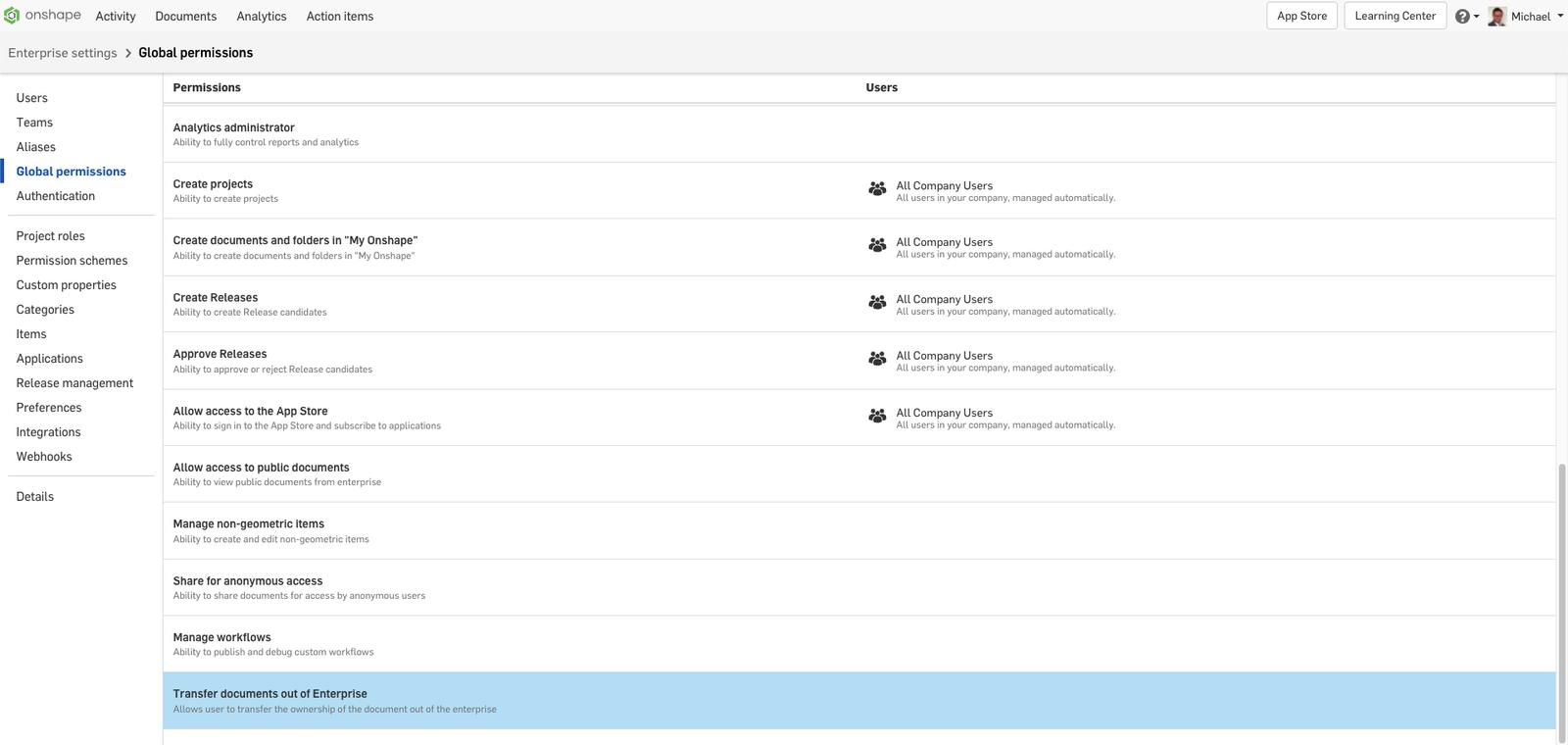Open the Documents tab in top navigation
1568x745 pixels.
point(185,17)
